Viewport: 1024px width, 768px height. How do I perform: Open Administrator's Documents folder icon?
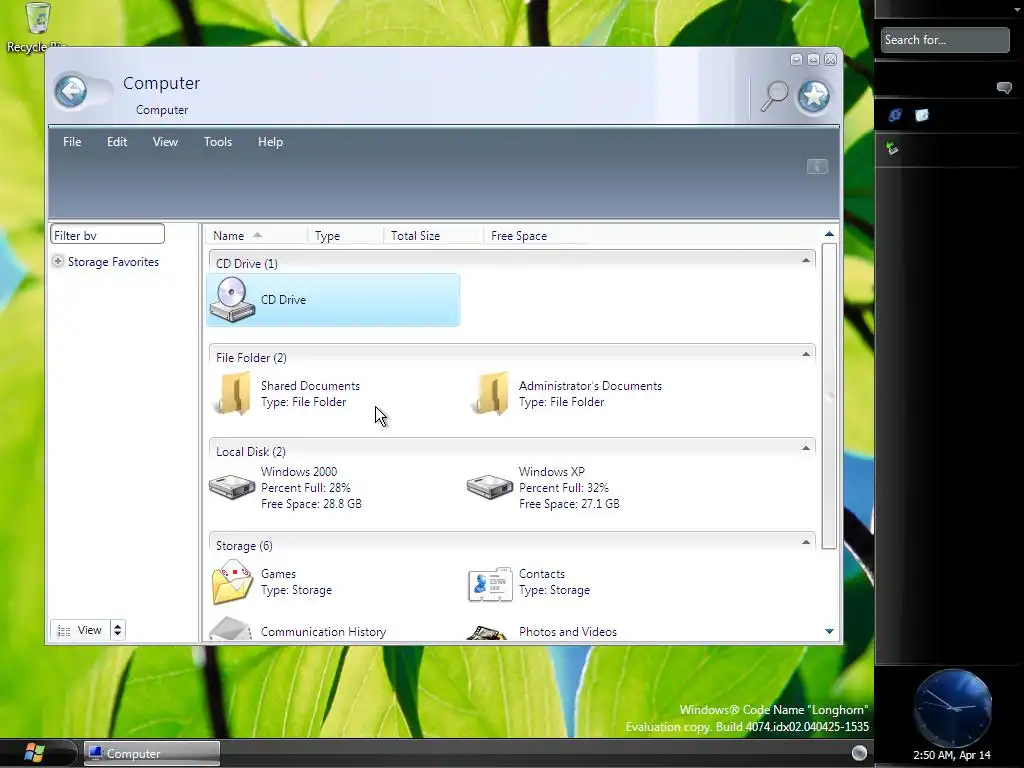coord(490,394)
